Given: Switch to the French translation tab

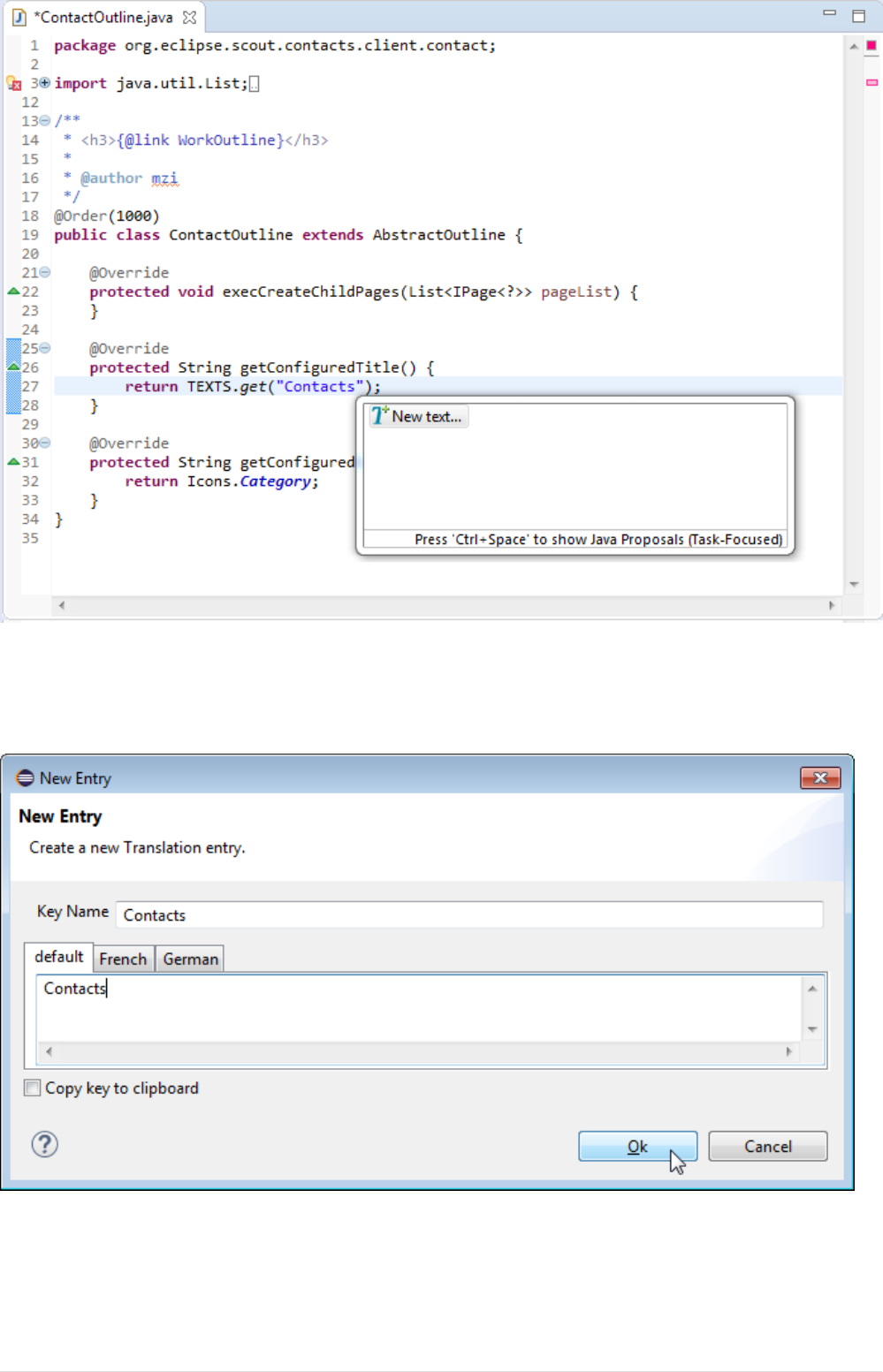Looking at the screenshot, I should pos(123,959).
